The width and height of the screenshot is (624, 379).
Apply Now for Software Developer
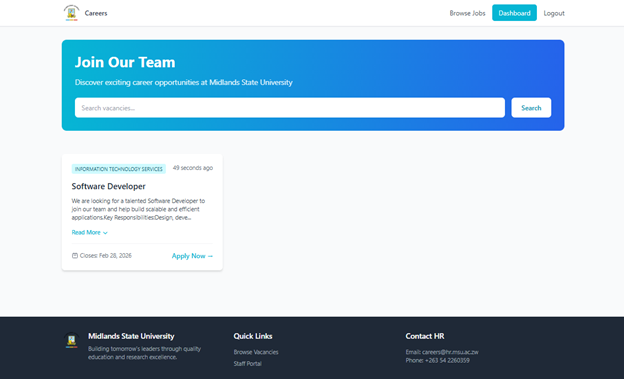coord(192,256)
